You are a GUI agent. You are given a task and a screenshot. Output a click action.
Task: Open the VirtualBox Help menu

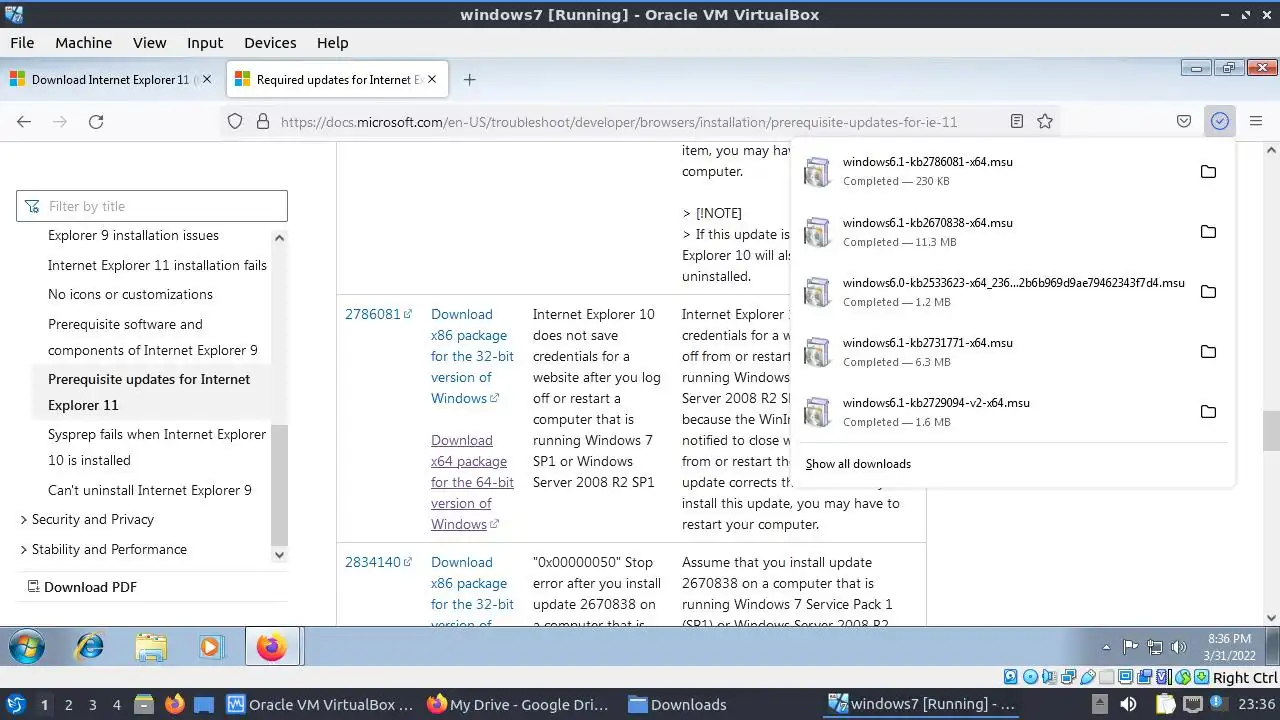(x=333, y=43)
